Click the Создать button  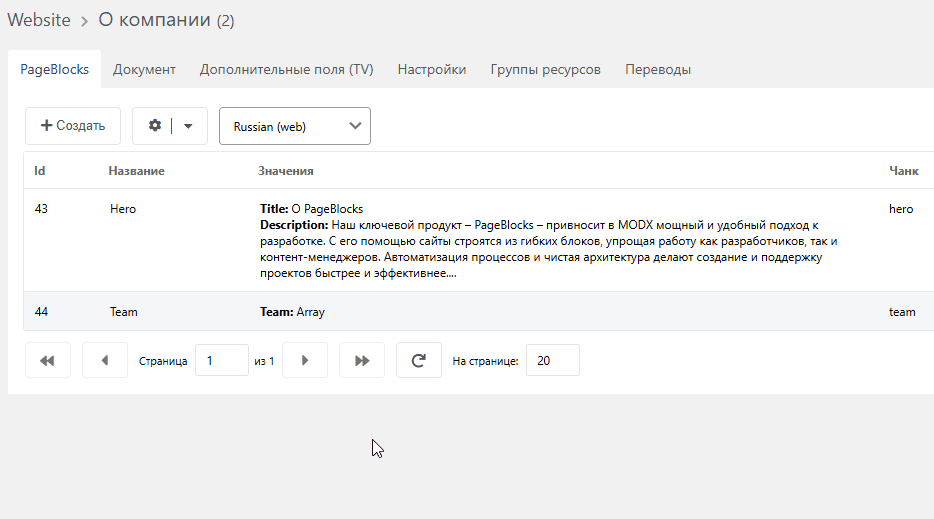[73, 126]
